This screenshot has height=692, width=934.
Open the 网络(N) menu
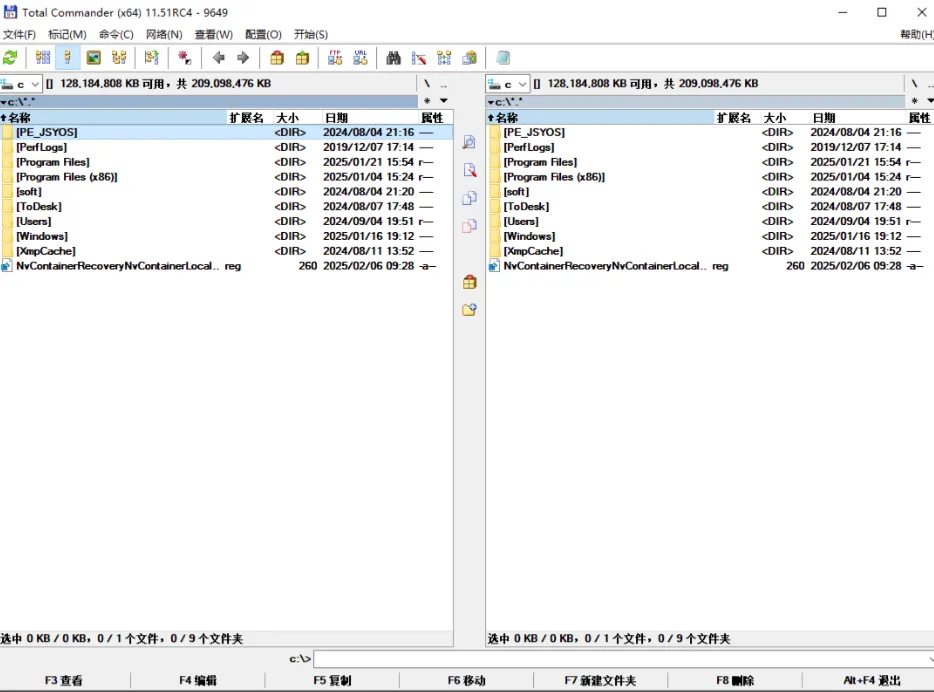[164, 35]
